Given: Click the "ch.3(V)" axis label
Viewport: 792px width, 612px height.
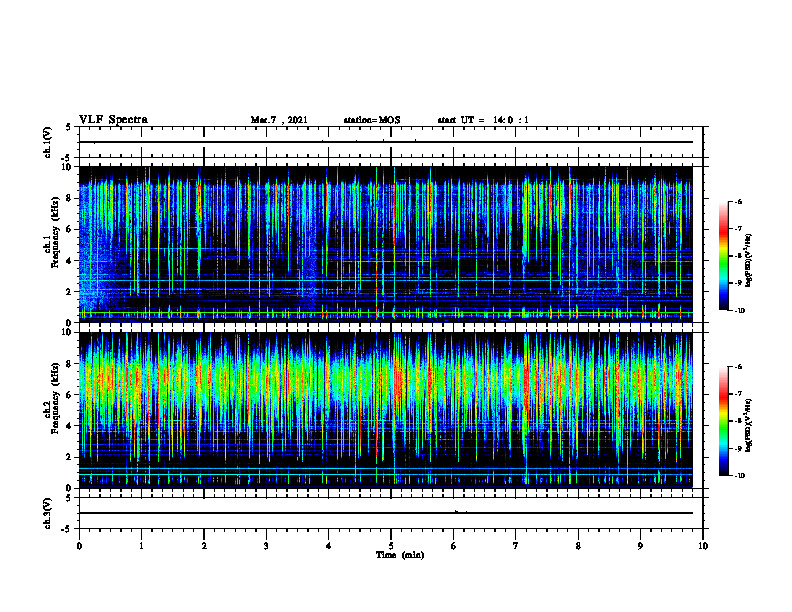Looking at the screenshot, I should pyautogui.click(x=47, y=514).
